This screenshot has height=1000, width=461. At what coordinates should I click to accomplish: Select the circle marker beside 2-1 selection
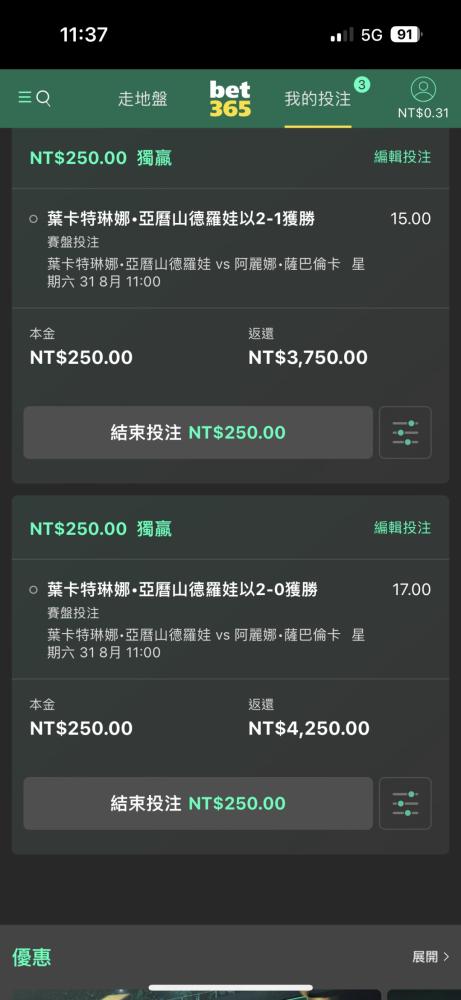pyautogui.click(x=34, y=219)
